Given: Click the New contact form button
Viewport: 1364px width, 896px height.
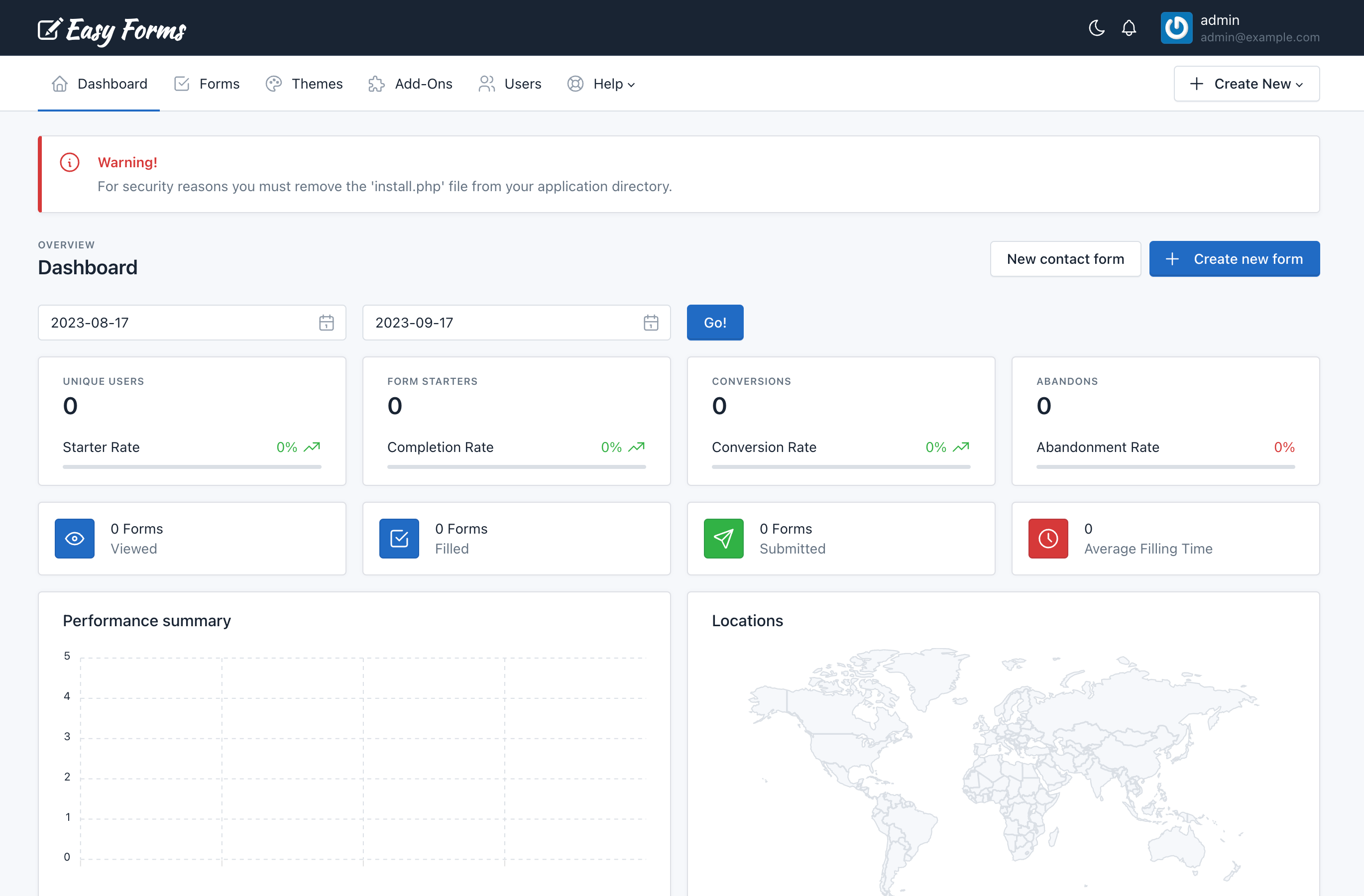Looking at the screenshot, I should coord(1065,258).
